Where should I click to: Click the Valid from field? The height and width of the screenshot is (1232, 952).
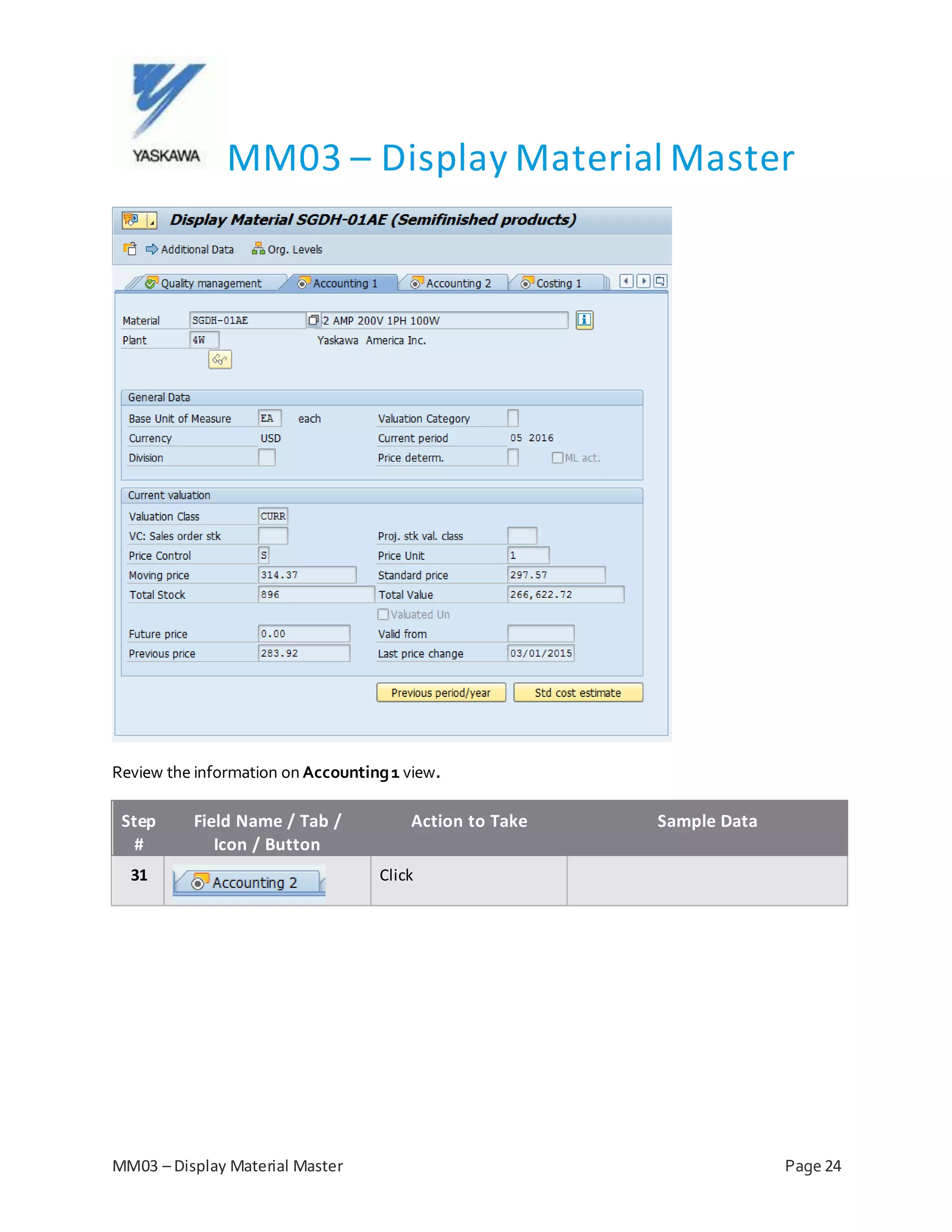pyautogui.click(x=541, y=634)
